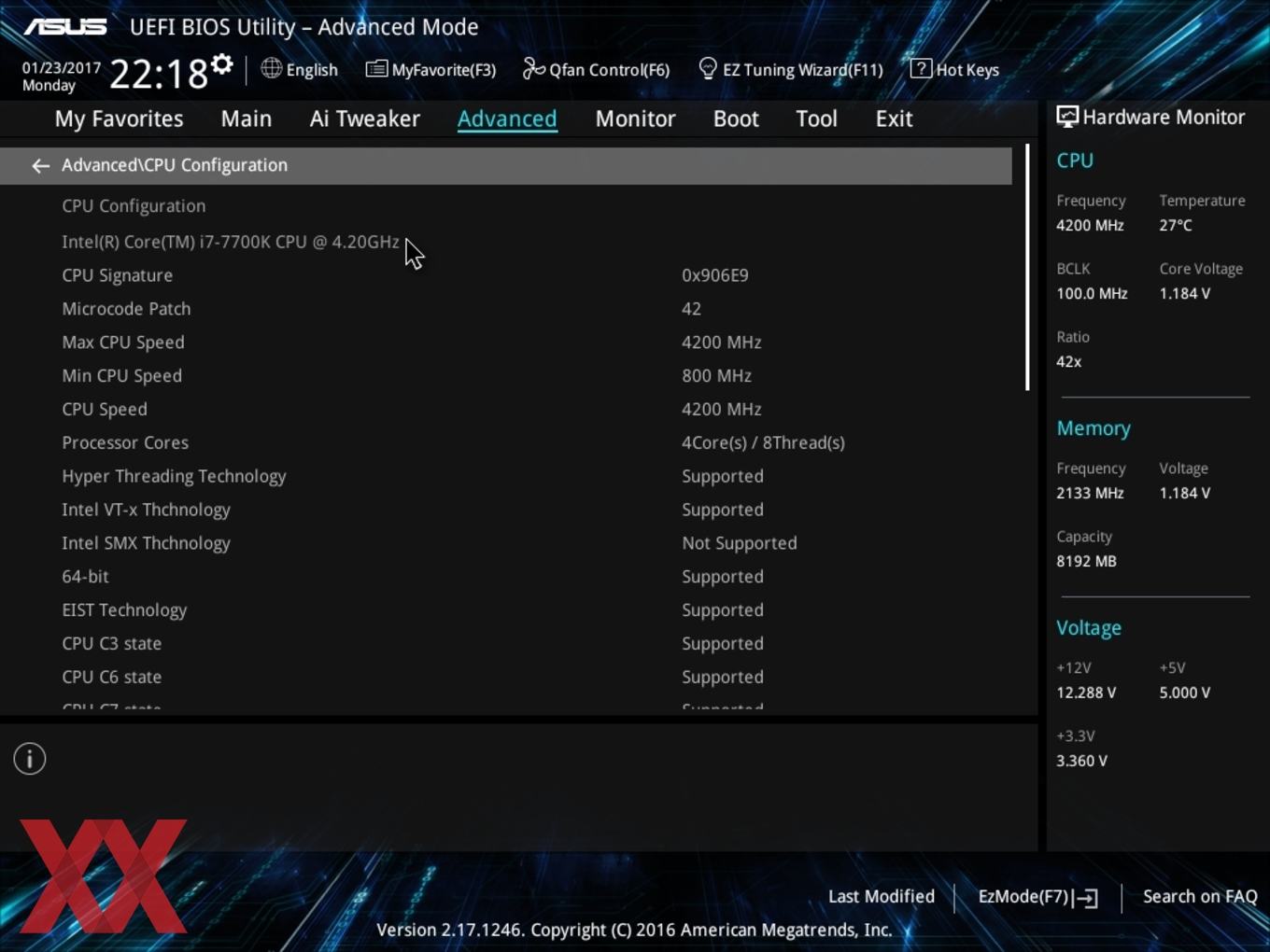Image resolution: width=1270 pixels, height=952 pixels.
Task: Go back using the left arrow icon
Action: pyautogui.click(x=40, y=165)
